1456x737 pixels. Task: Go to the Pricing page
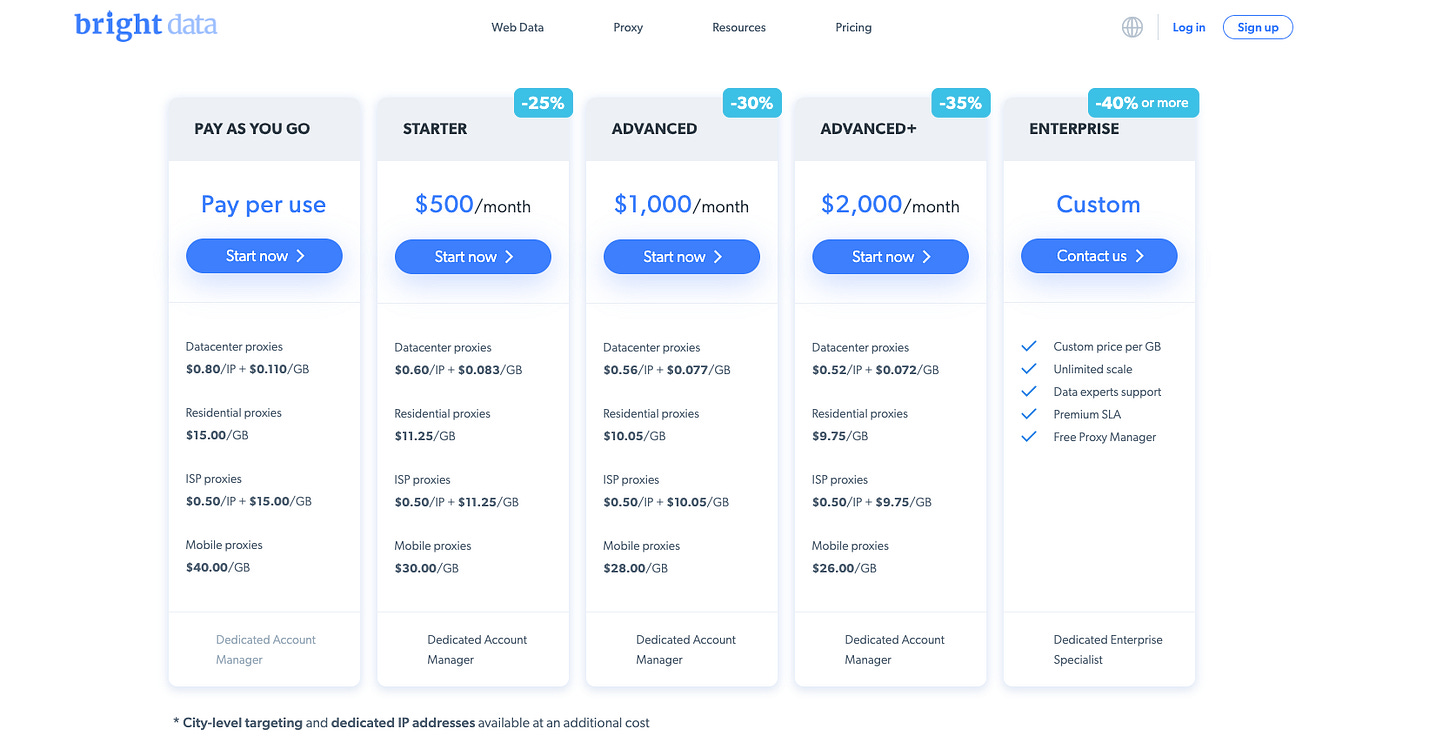853,27
